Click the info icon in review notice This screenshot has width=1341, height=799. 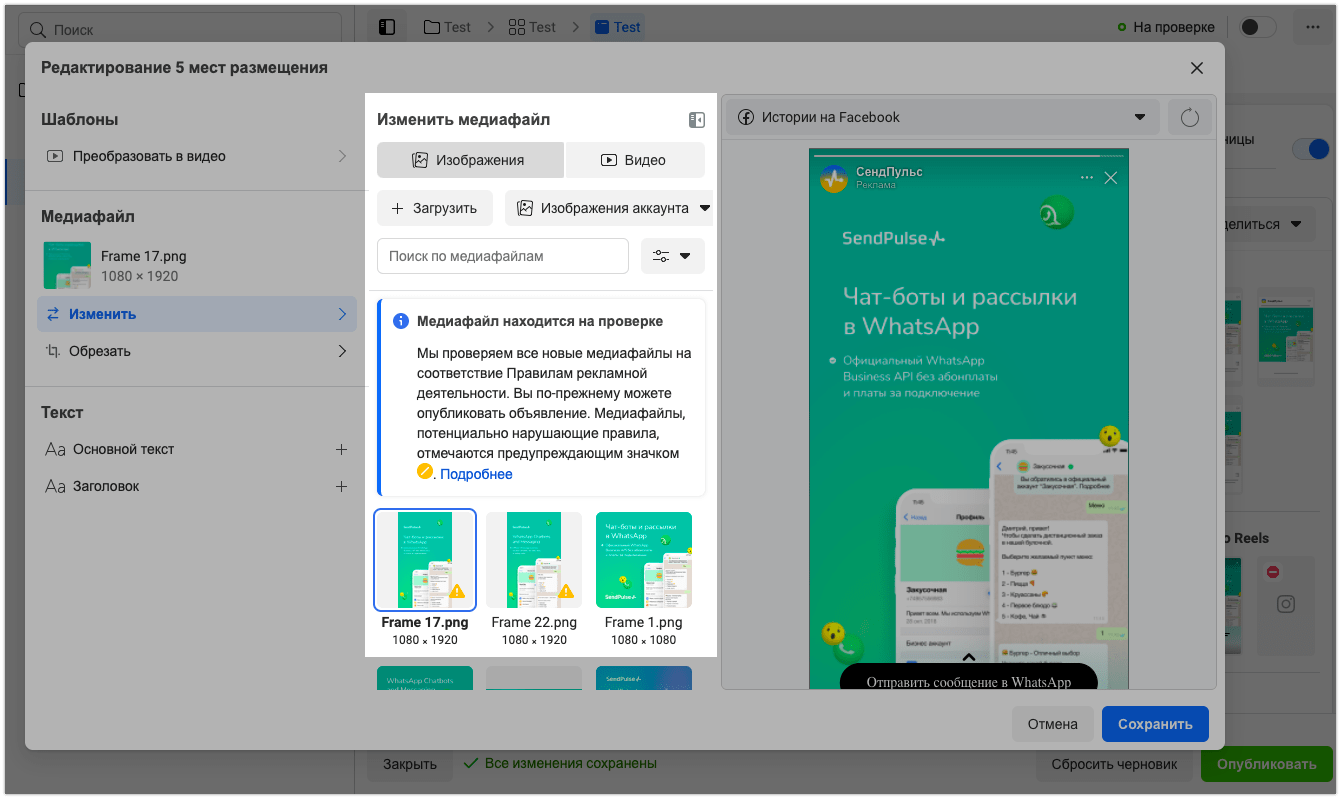click(401, 321)
